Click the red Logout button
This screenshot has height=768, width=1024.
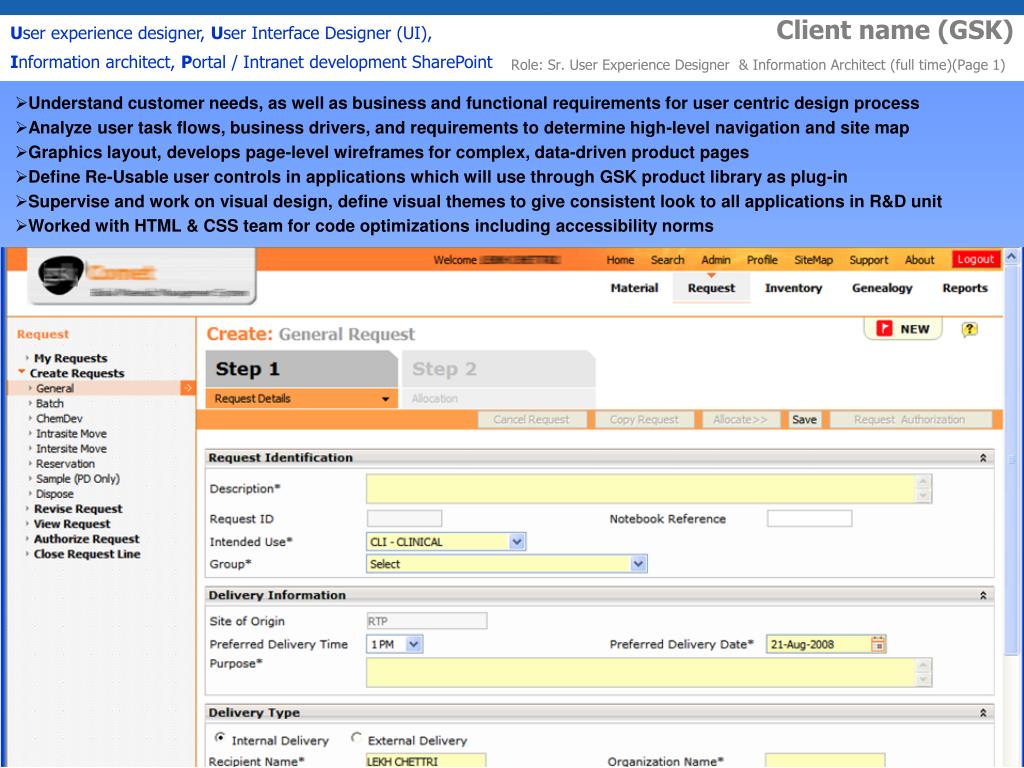[x=975, y=259]
